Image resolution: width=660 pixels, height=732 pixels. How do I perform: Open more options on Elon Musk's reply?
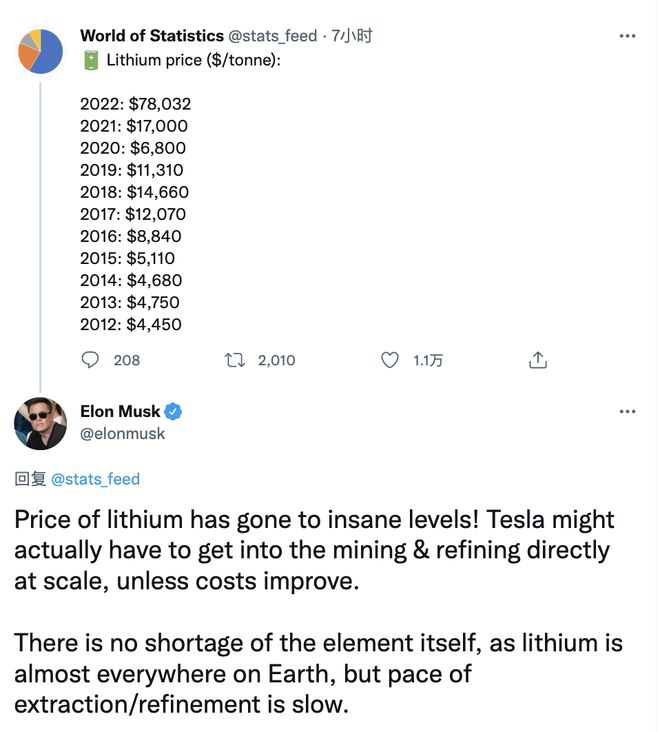click(627, 412)
